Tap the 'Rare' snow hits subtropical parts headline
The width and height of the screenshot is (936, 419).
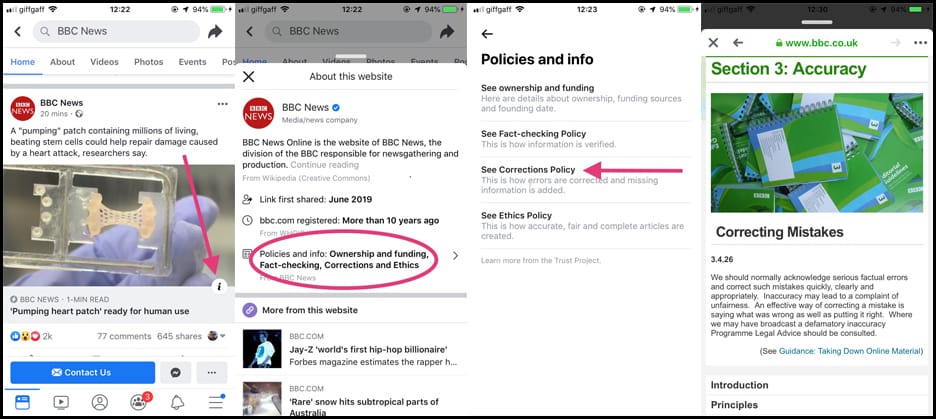point(364,406)
